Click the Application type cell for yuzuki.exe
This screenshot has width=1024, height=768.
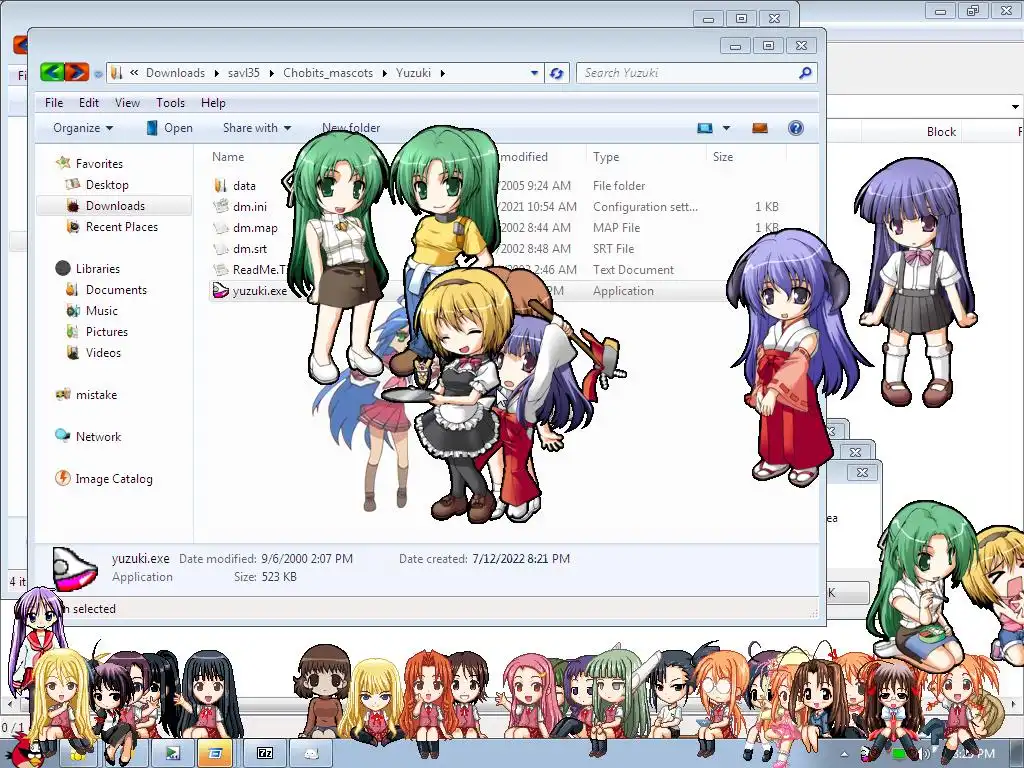coord(623,291)
